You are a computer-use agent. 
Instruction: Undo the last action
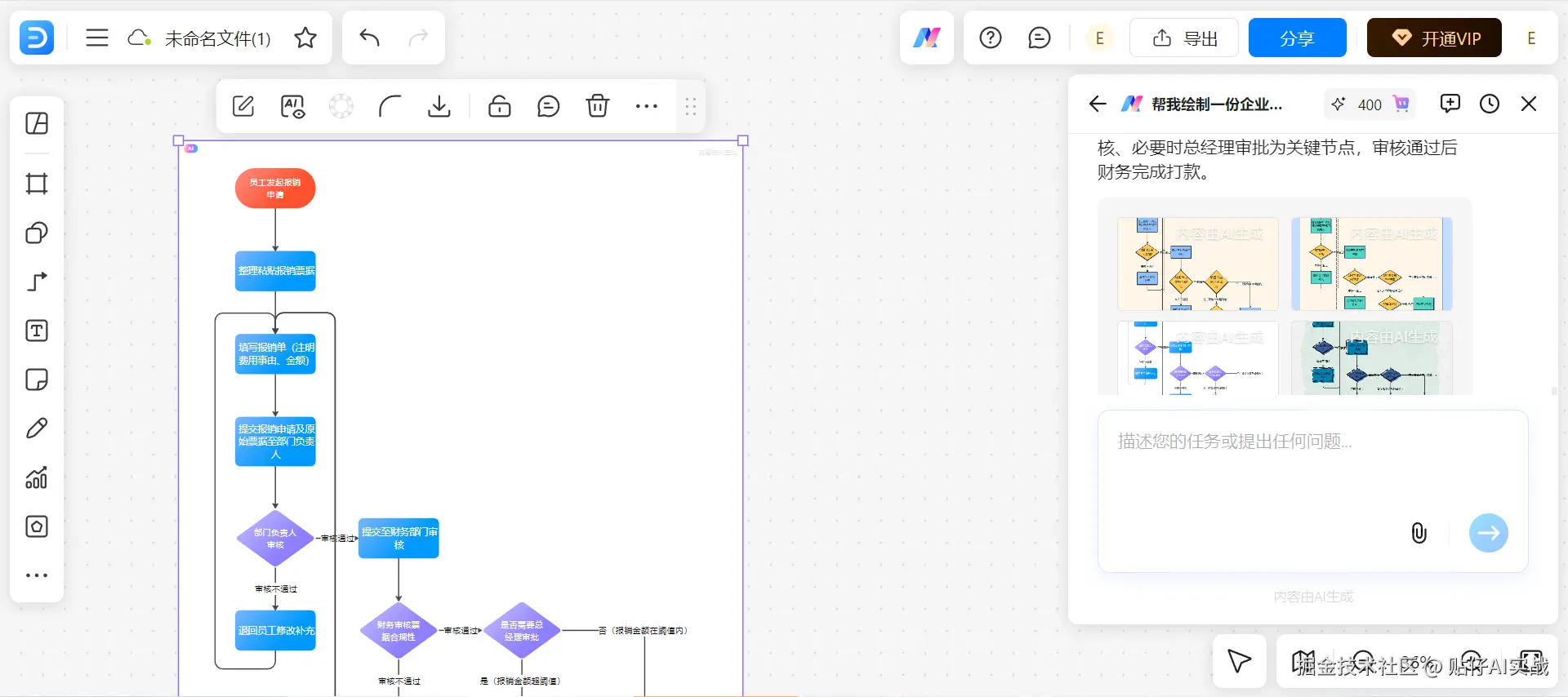click(369, 38)
